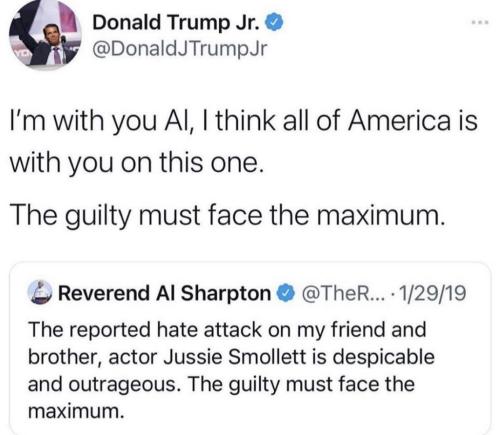
Task: Open Reverend Al Sharpton's small avatar
Action: [x=40, y=292]
